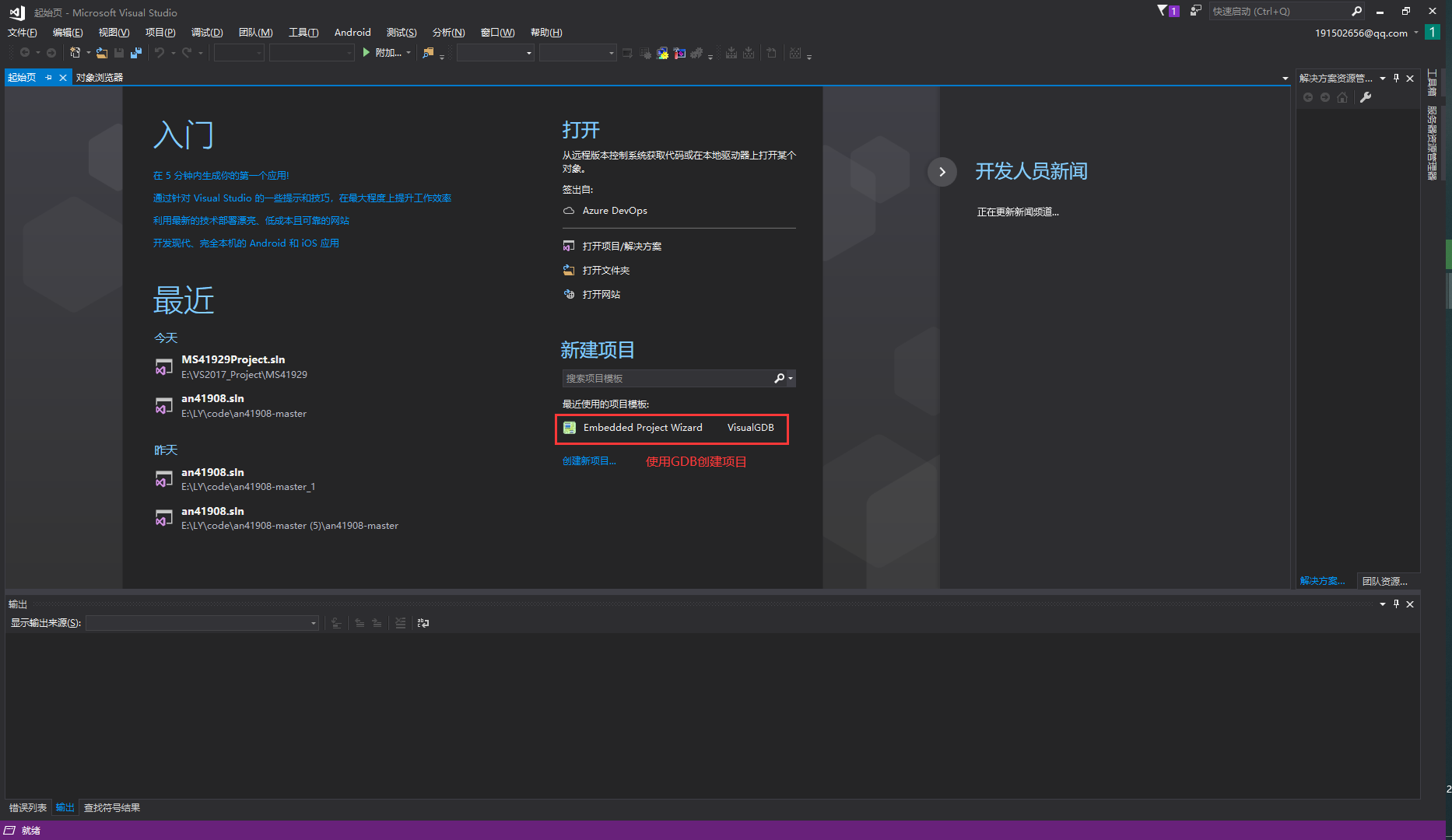Click the 打开网站 link
This screenshot has width=1452, height=840.
[601, 294]
